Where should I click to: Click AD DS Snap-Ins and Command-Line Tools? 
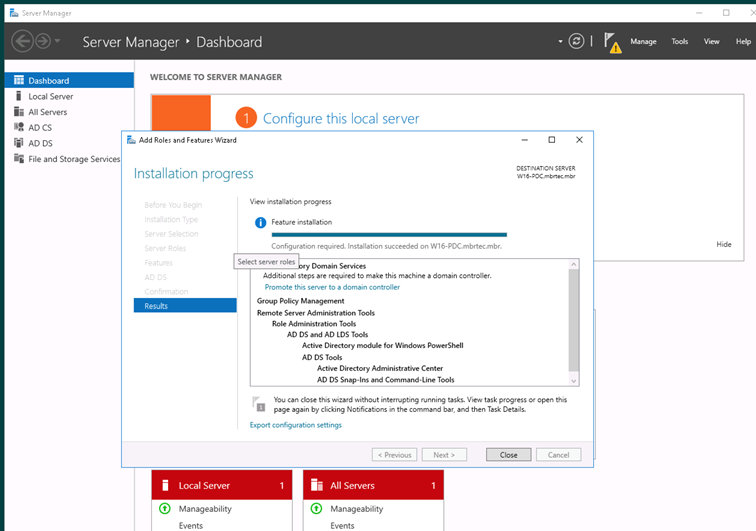pos(386,380)
